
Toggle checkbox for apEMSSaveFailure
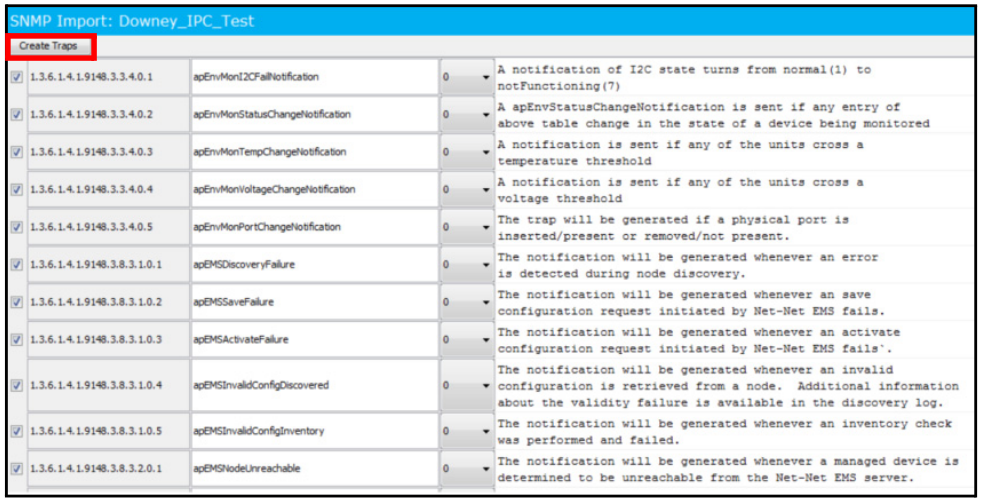[17, 302]
